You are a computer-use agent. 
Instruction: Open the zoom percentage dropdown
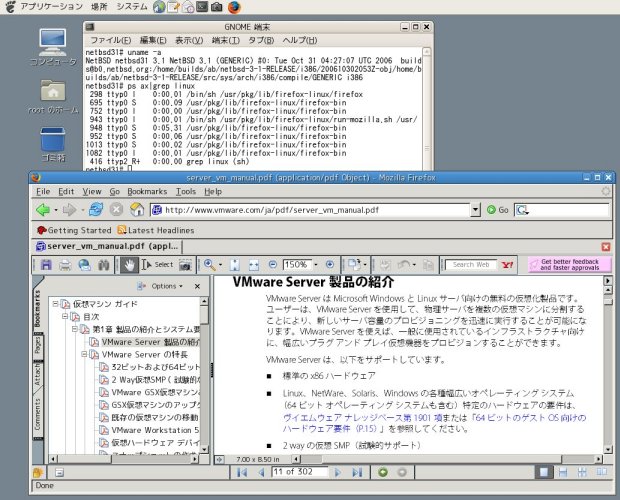click(x=316, y=264)
